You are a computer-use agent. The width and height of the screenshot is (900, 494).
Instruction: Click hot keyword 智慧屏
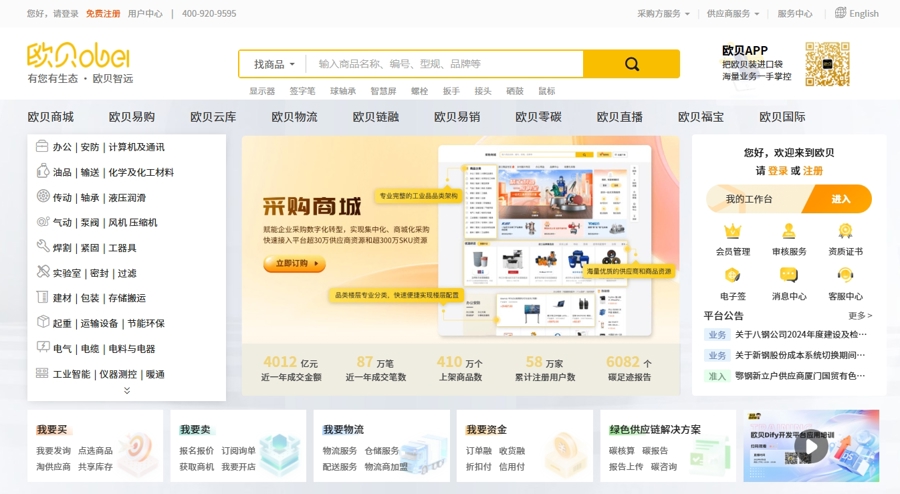(x=383, y=91)
